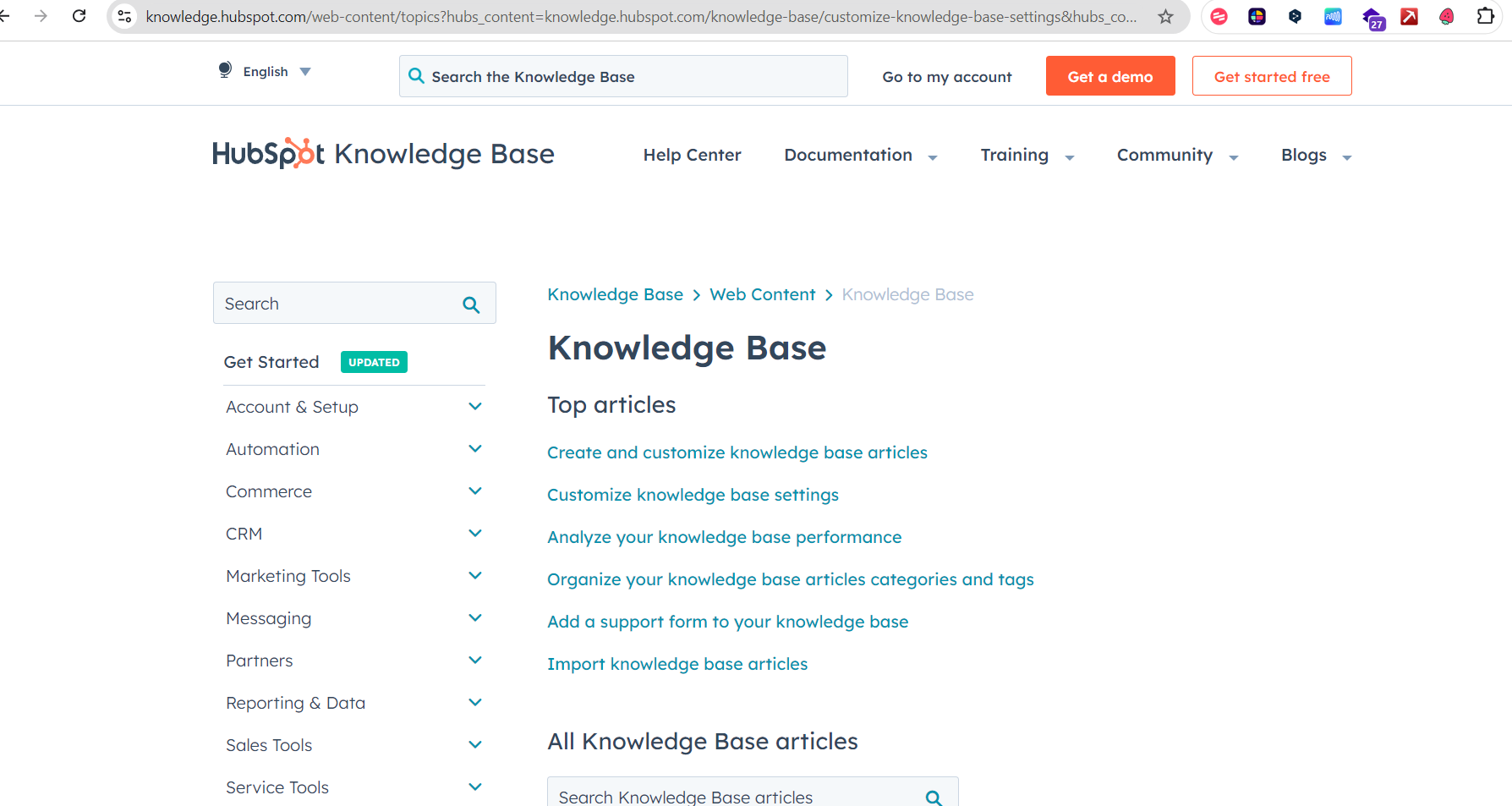
Task: Click the site information icon in the address bar
Action: point(124,15)
